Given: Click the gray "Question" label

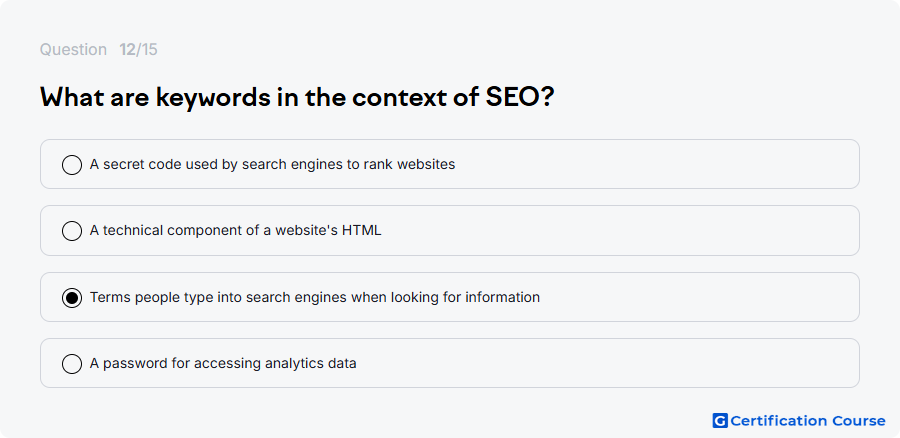Looking at the screenshot, I should pos(73,50).
